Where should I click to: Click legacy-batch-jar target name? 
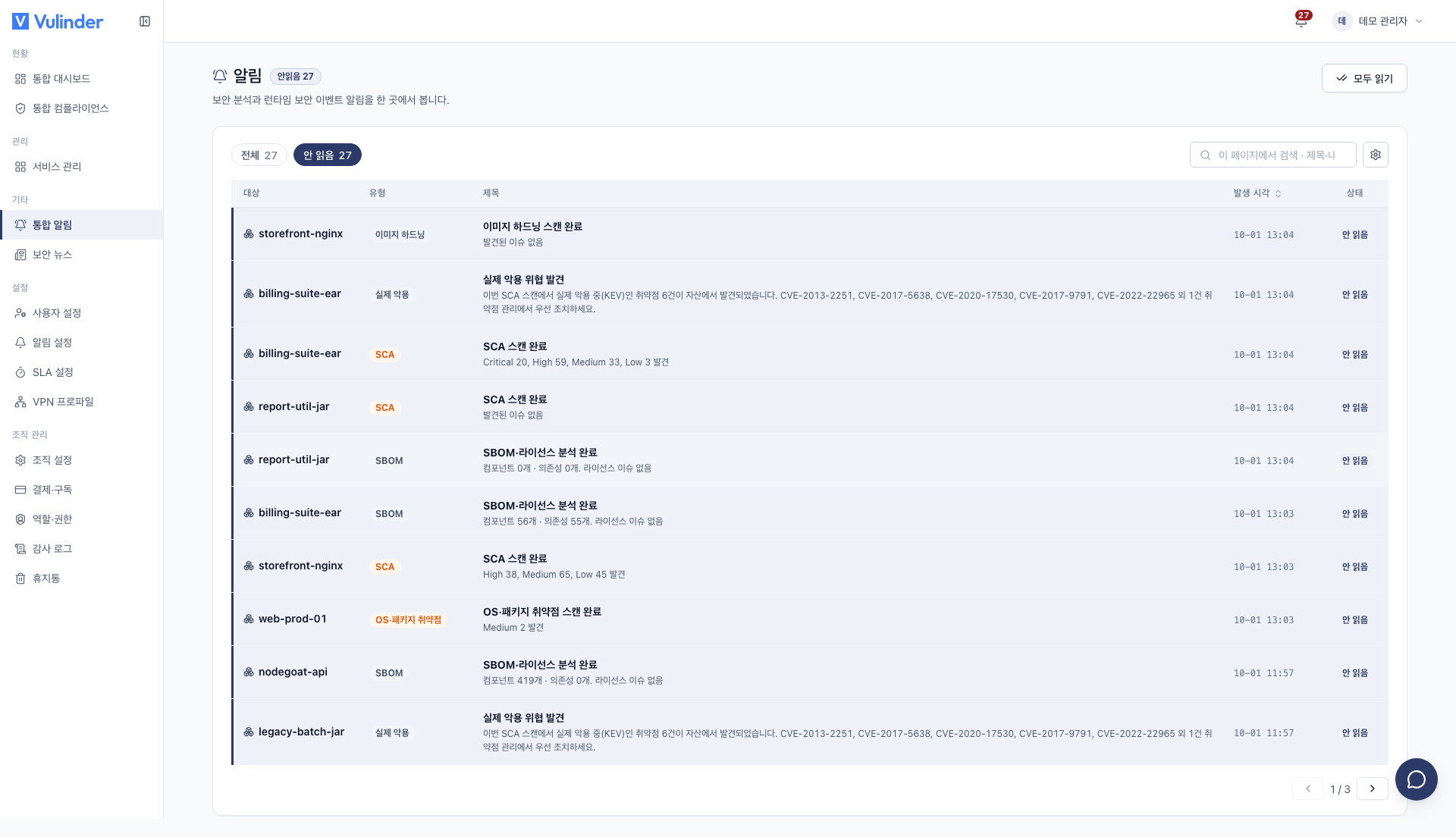point(301,732)
